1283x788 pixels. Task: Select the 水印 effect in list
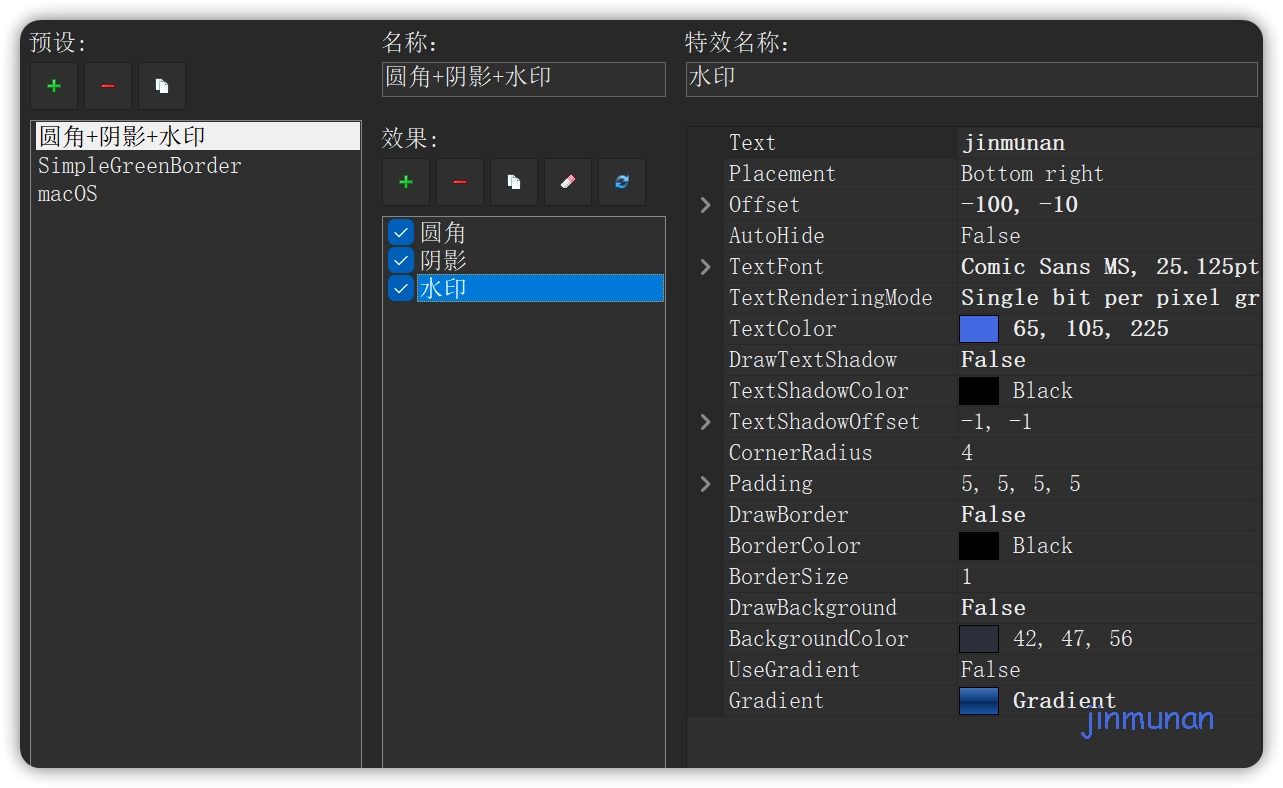pos(540,288)
